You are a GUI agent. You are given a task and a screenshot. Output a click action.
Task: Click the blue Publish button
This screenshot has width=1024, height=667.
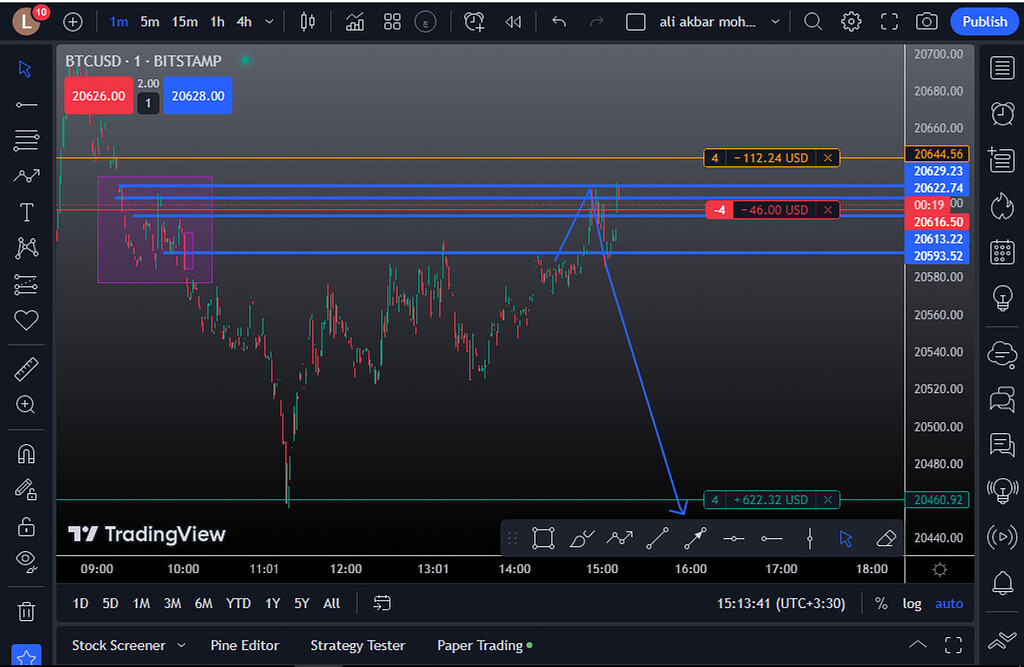click(984, 21)
